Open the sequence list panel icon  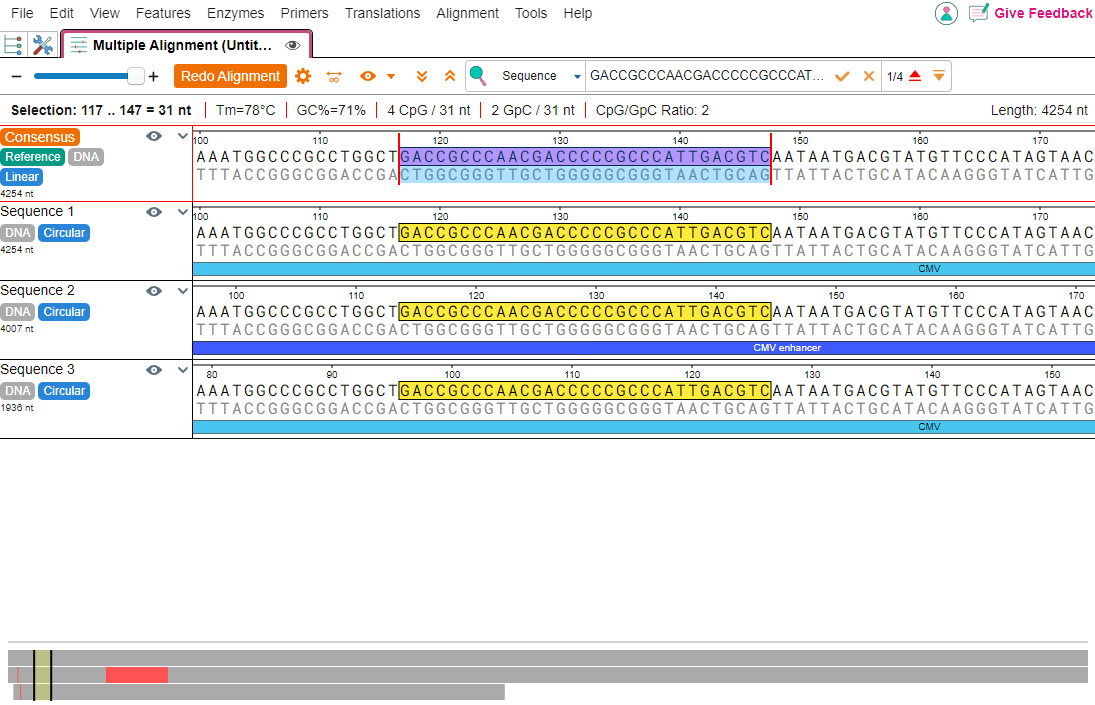pyautogui.click(x=13, y=45)
